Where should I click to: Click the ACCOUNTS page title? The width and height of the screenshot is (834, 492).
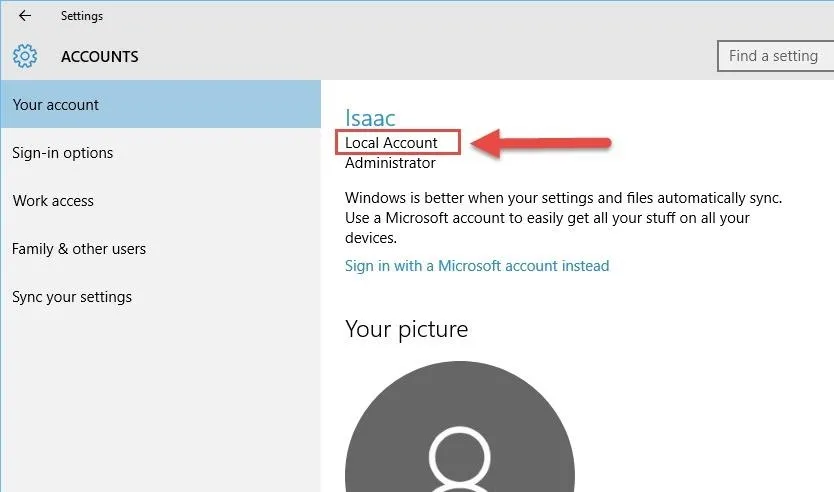(99, 56)
